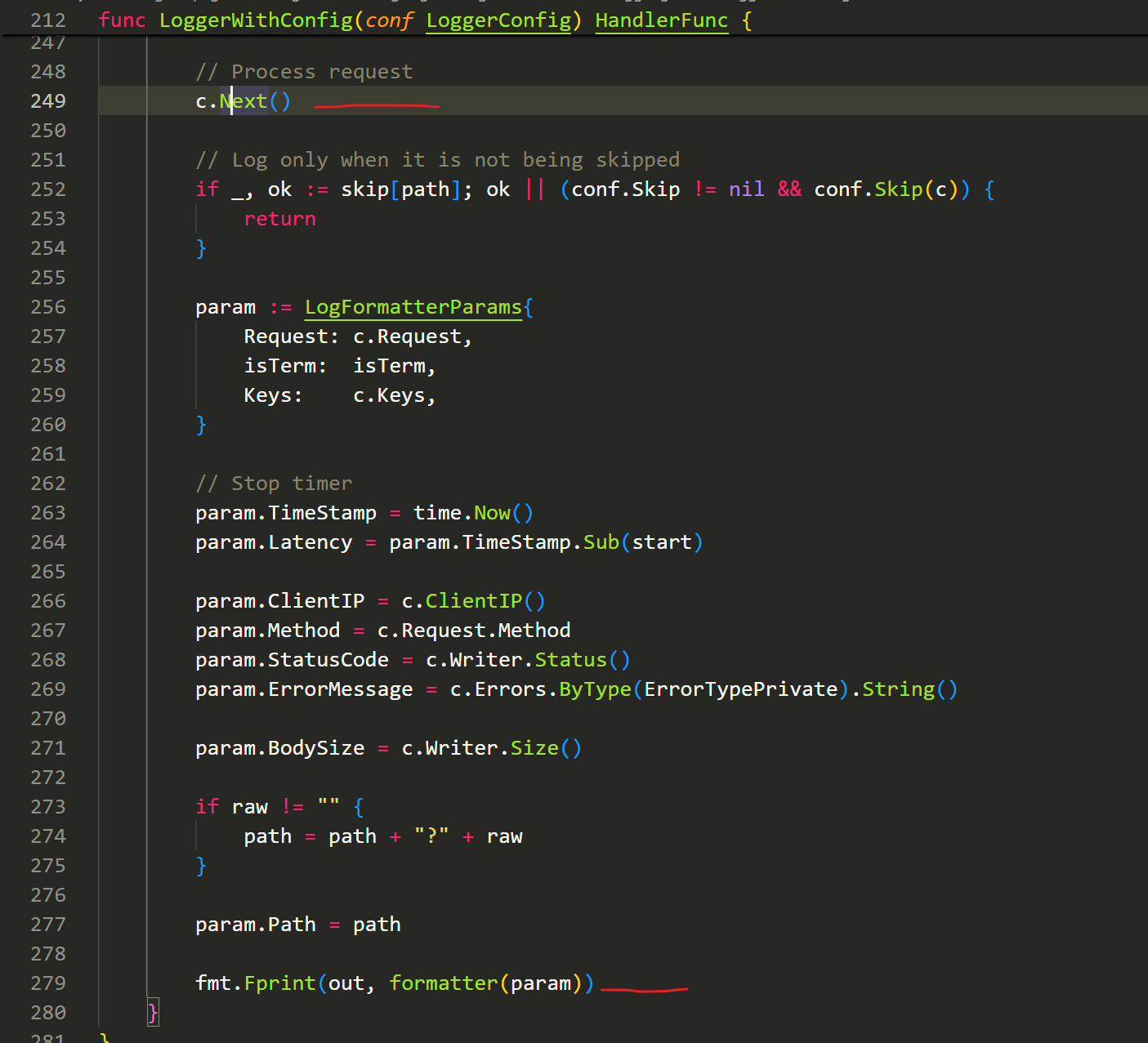The image size is (1148, 1043).
Task: Click 'if raw' condition on line 273
Action: (x=231, y=807)
